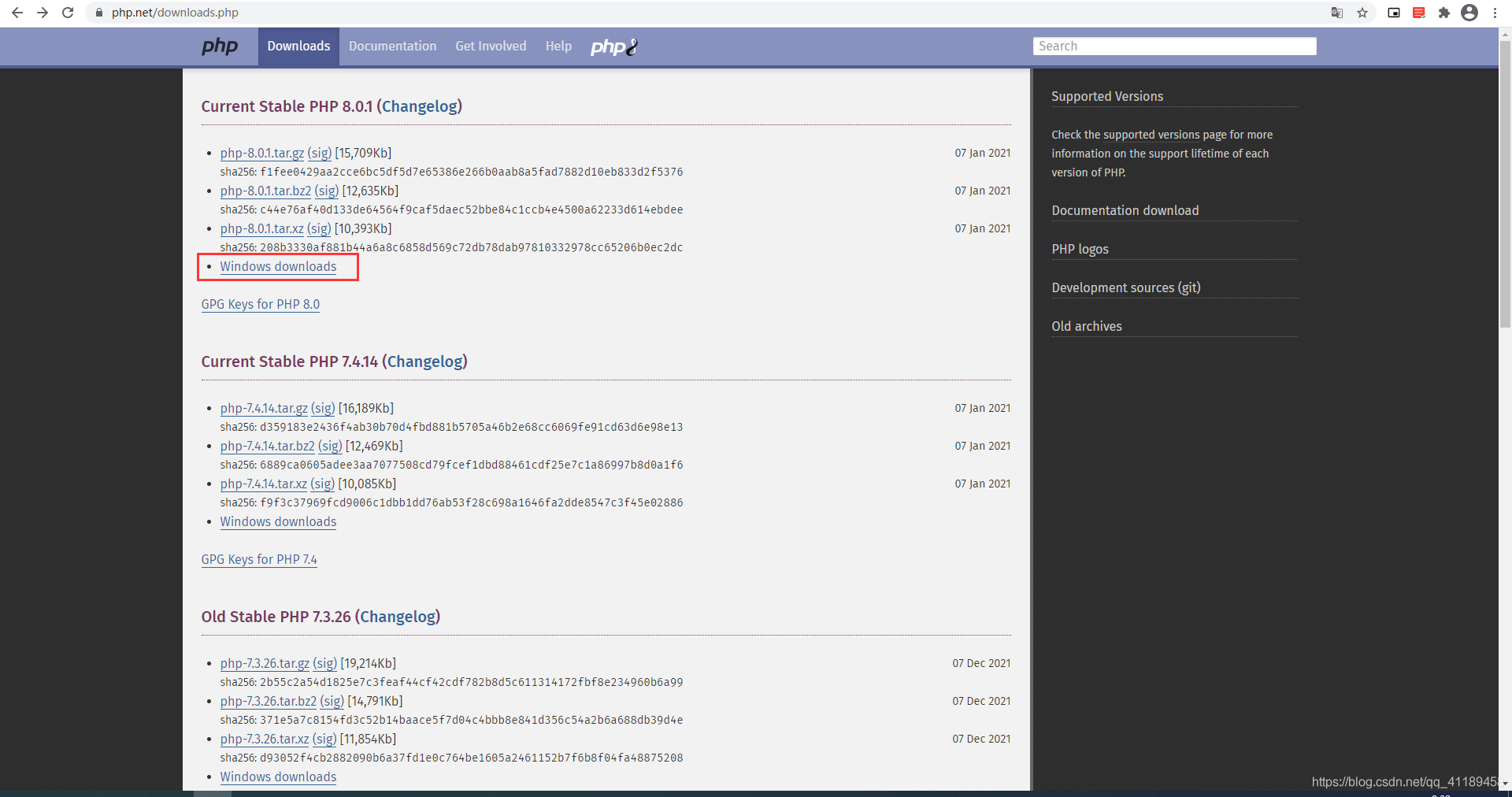Viewport: 1512px width, 797px height.
Task: Reload the downloads page
Action: click(x=68, y=13)
